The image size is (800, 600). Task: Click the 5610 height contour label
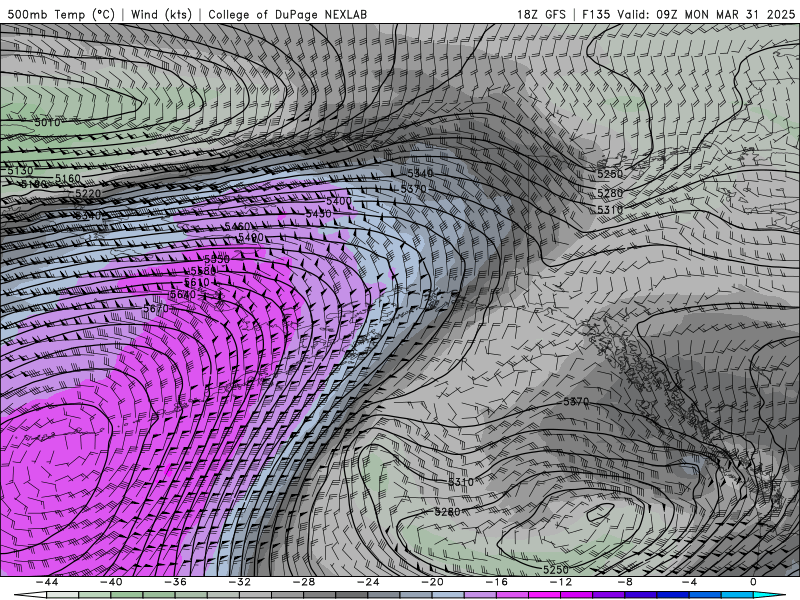196,282
